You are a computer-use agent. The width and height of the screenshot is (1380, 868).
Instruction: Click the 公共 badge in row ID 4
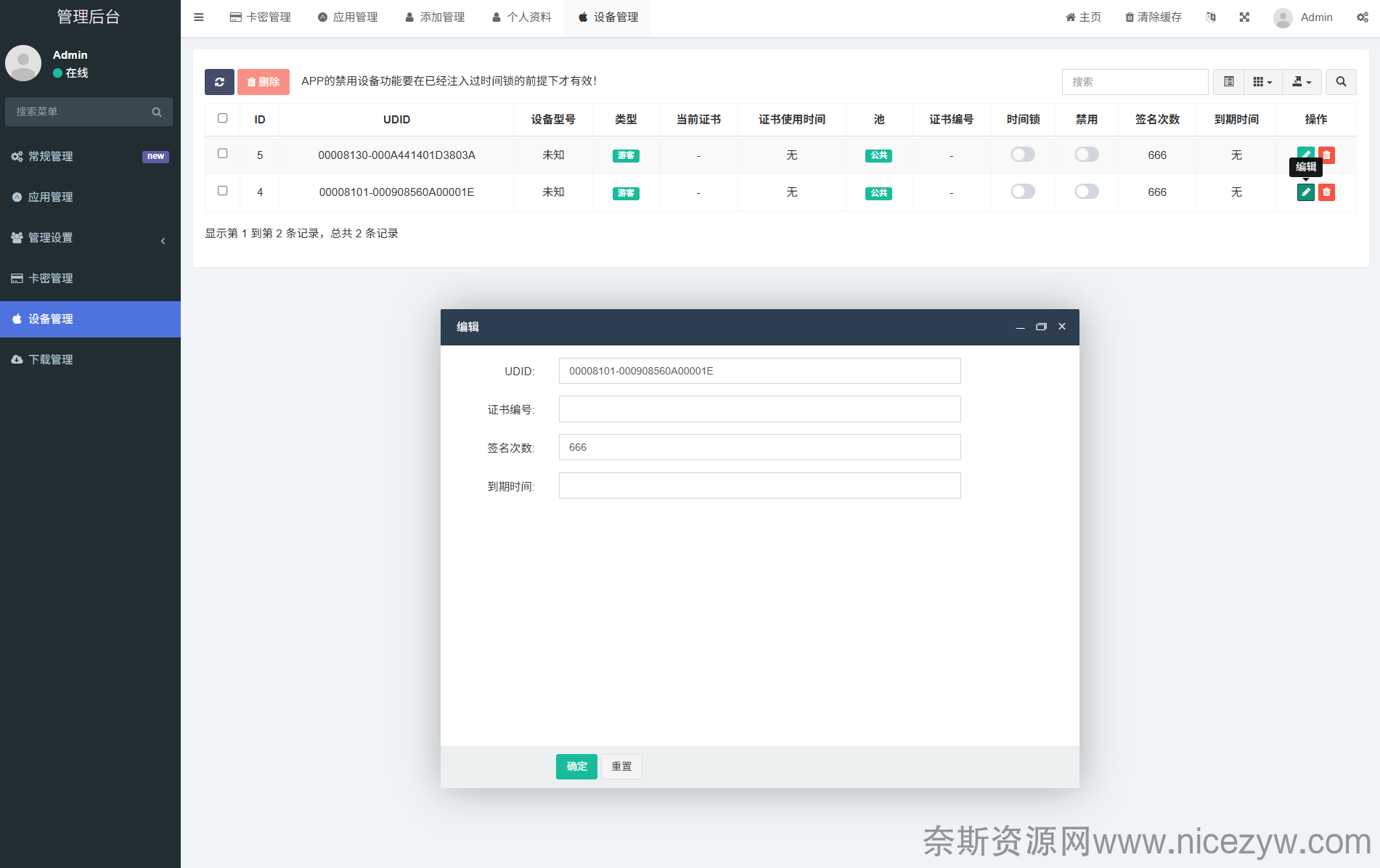tap(878, 193)
